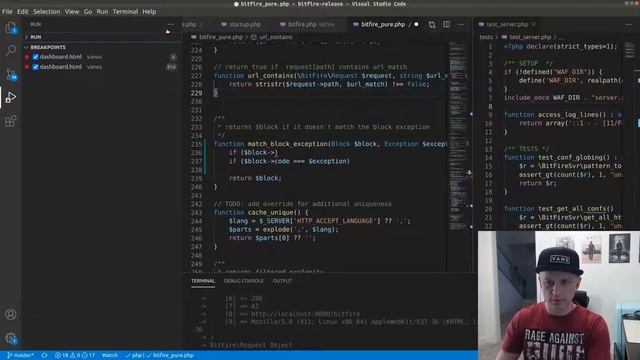Open the Run and Debug view
Image resolution: width=640 pixels, height=360 pixels.
(x=11, y=97)
